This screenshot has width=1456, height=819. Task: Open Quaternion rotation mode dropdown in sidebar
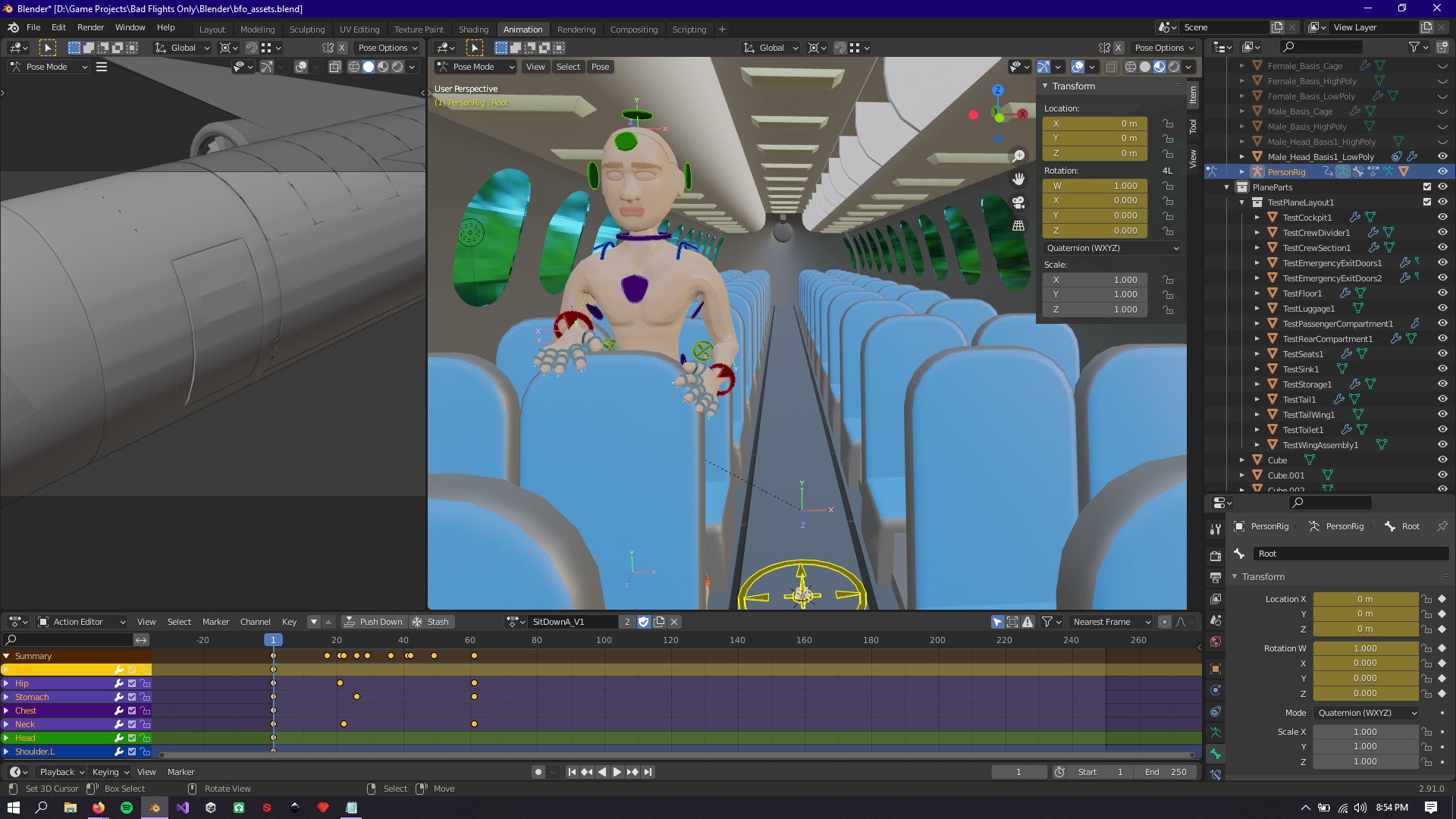pyautogui.click(x=1111, y=248)
